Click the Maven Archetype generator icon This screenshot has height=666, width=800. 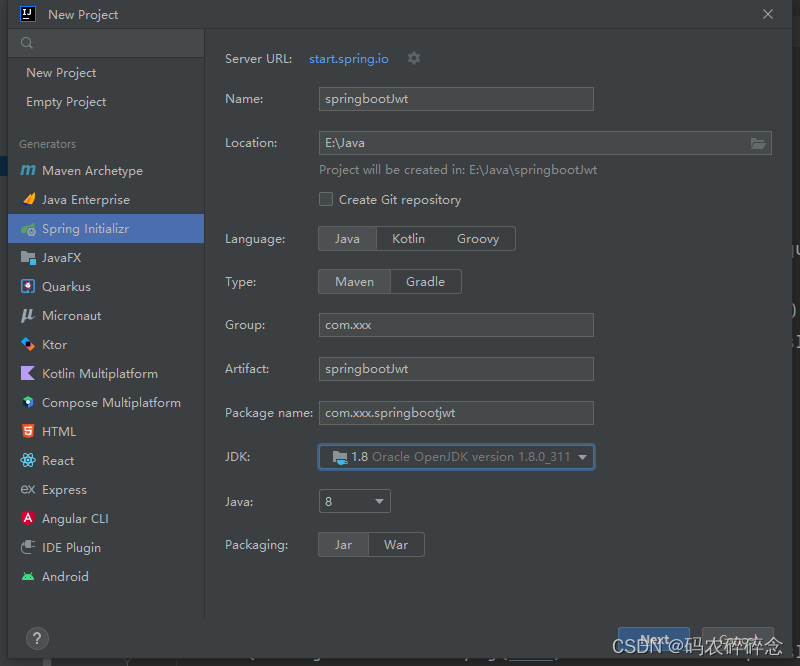pyautogui.click(x=28, y=170)
